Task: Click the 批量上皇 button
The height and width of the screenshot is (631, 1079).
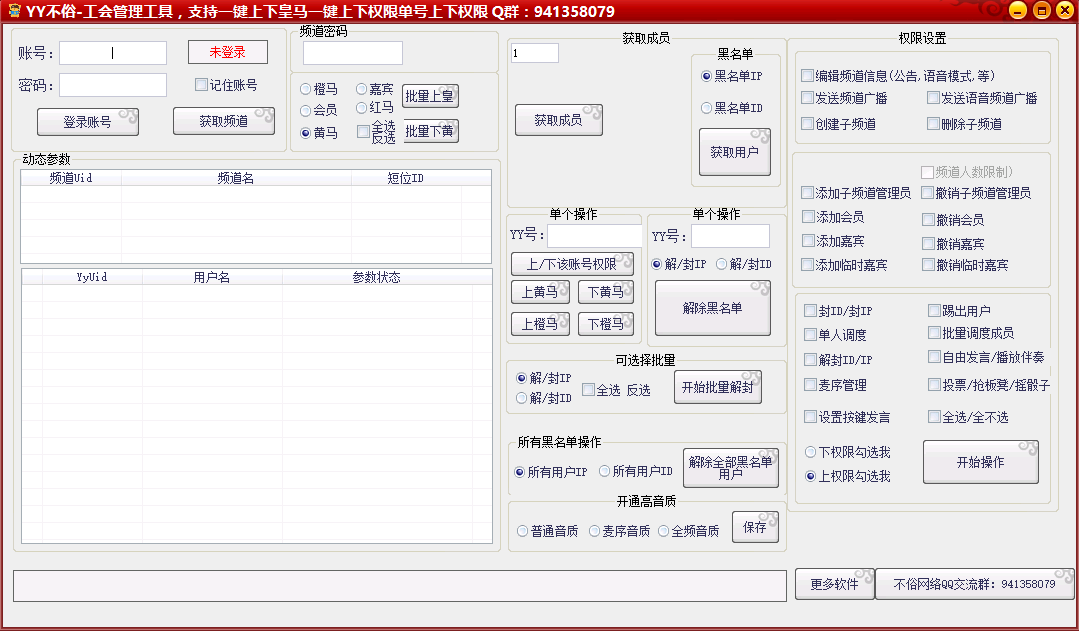Action: [x=430, y=96]
